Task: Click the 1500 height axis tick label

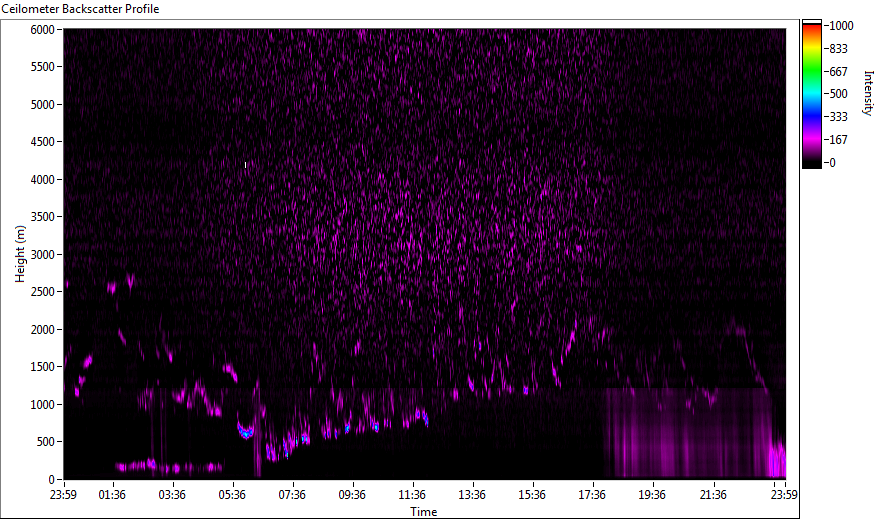Action: (x=43, y=367)
